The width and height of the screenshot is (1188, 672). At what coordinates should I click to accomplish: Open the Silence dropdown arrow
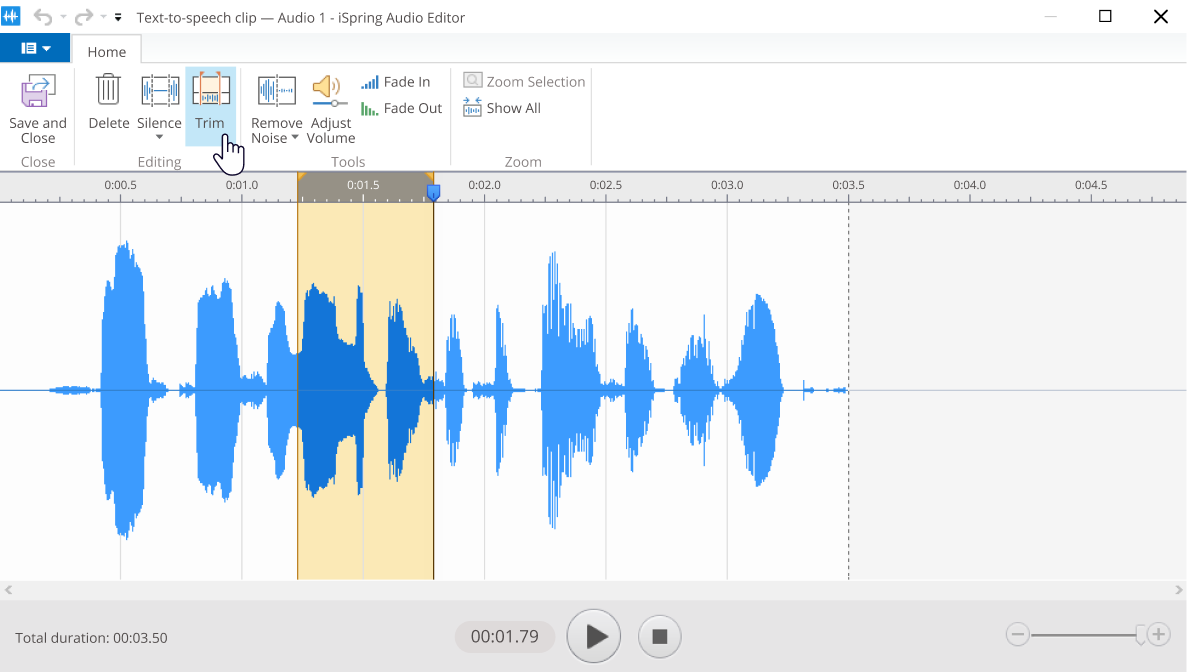159,140
